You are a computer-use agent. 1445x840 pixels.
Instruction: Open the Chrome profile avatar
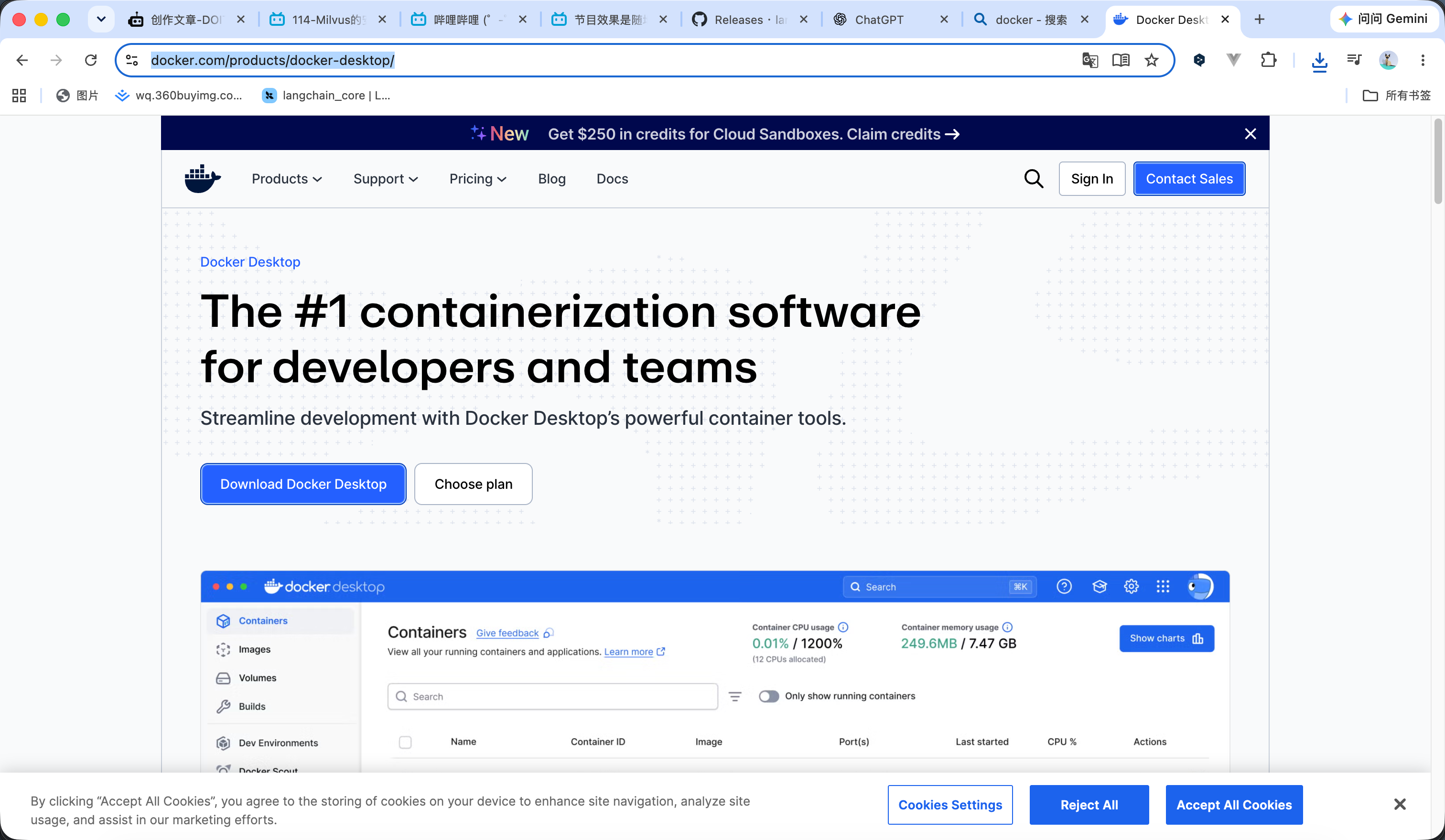pyautogui.click(x=1388, y=60)
